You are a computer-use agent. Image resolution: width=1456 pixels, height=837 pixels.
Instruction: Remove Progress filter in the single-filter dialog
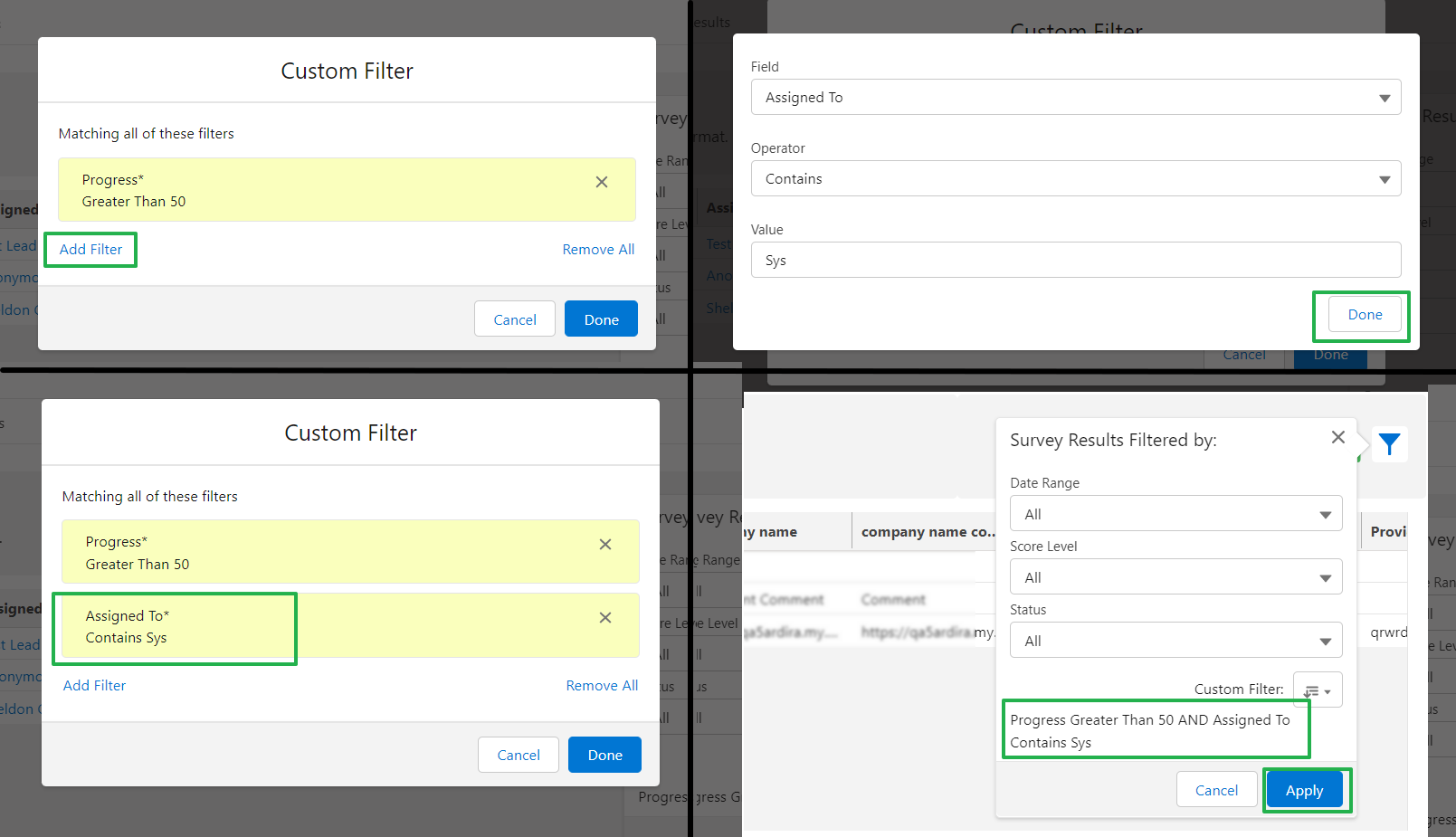pyautogui.click(x=601, y=182)
